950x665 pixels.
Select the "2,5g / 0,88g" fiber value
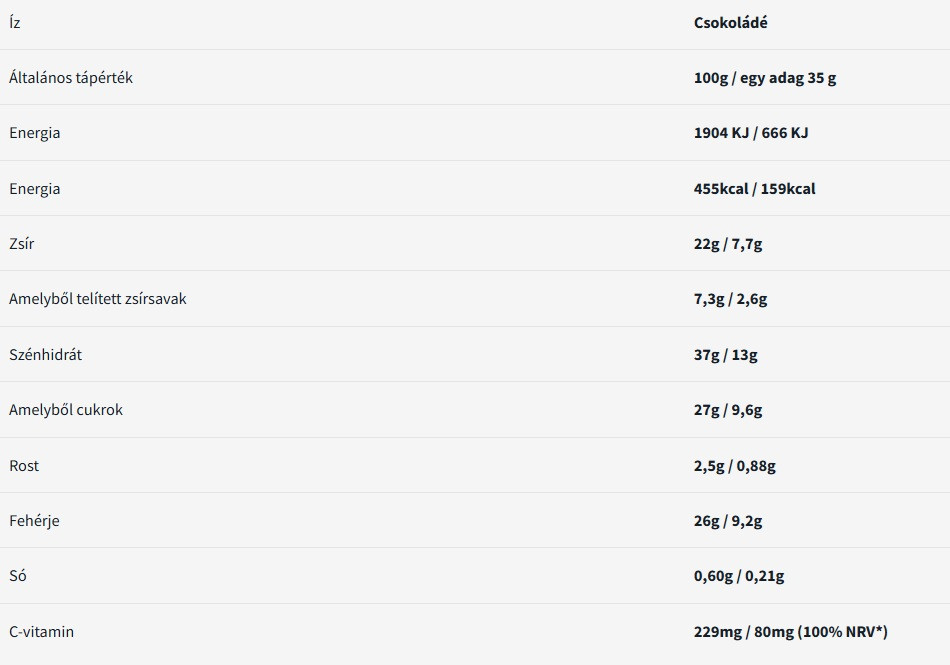tap(734, 466)
